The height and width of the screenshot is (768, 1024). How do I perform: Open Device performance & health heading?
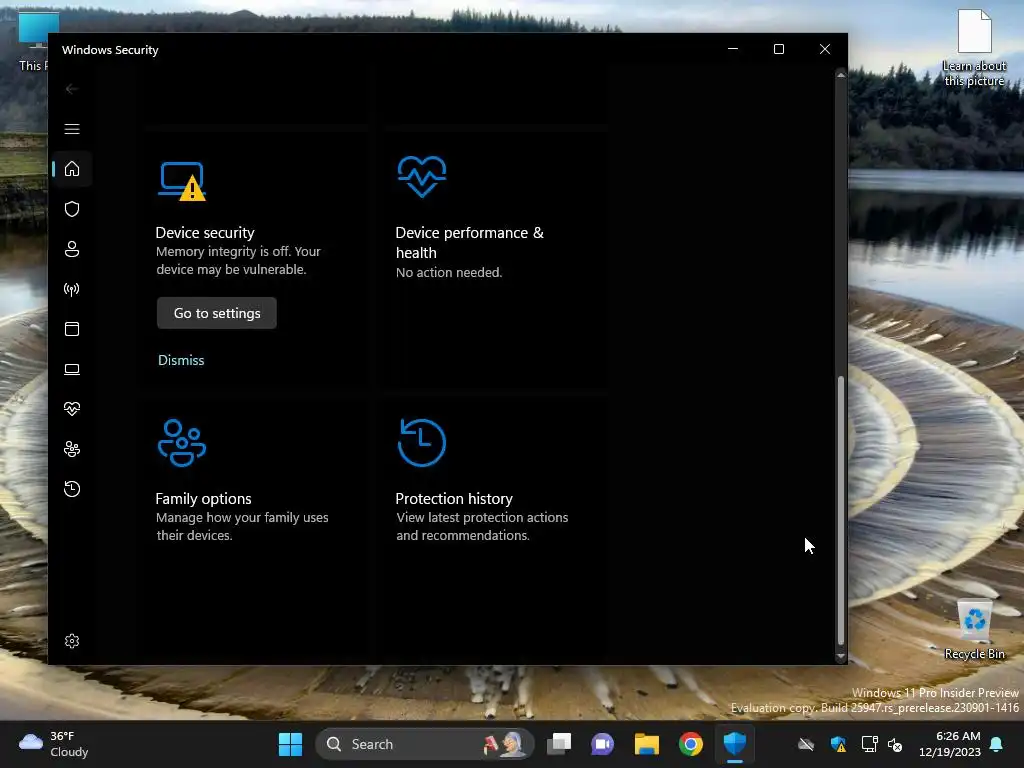point(470,242)
